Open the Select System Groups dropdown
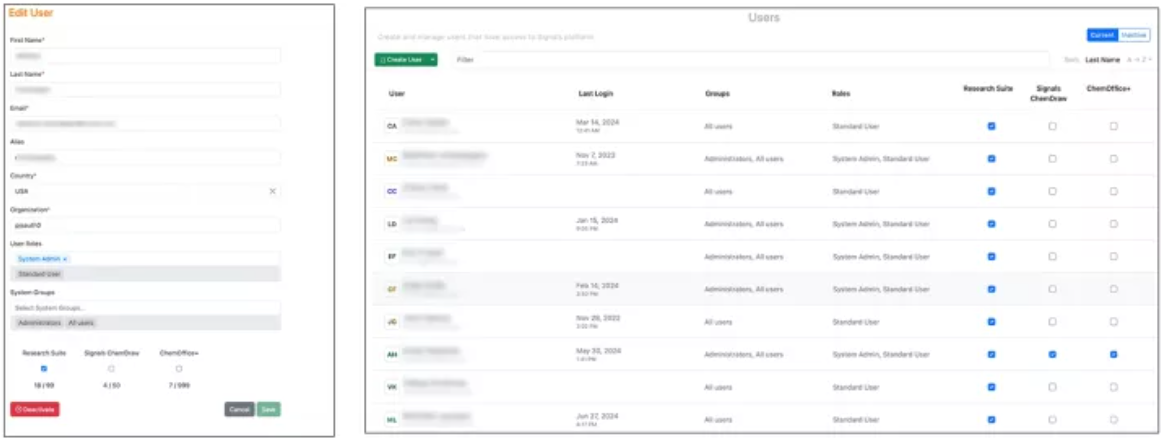This screenshot has width=1164, height=438. point(145,308)
